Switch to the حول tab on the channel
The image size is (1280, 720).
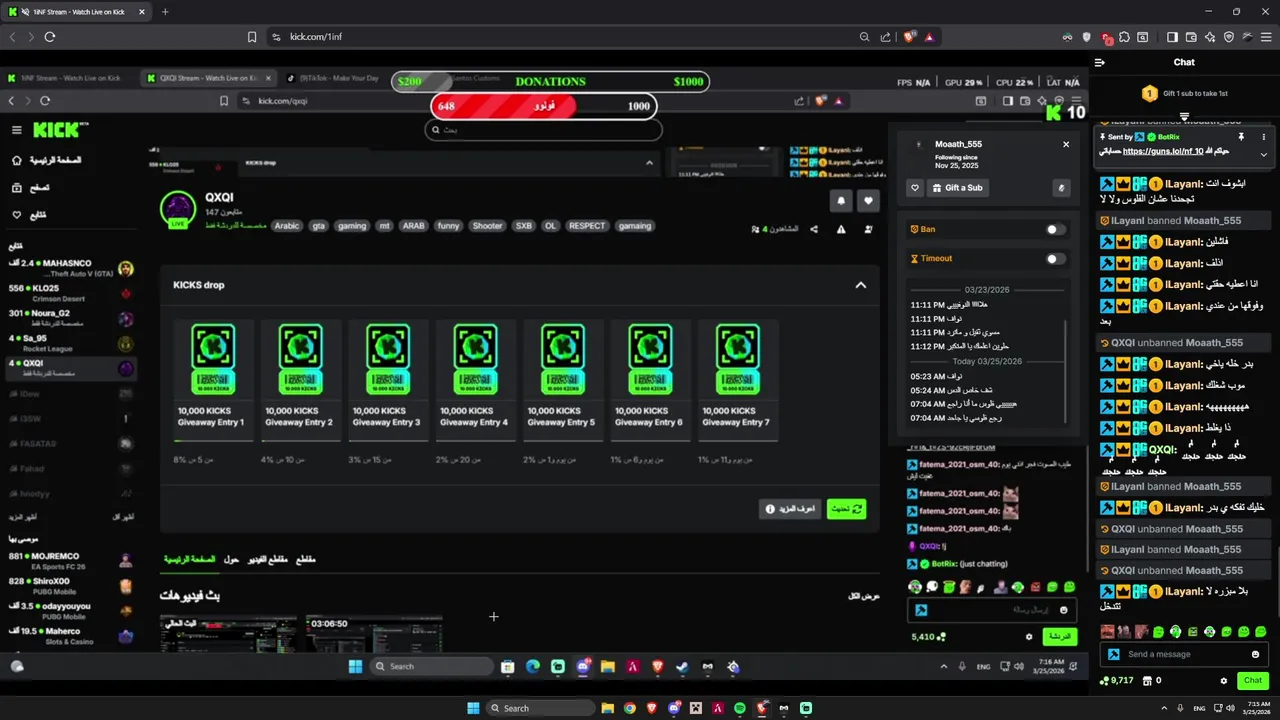231,559
